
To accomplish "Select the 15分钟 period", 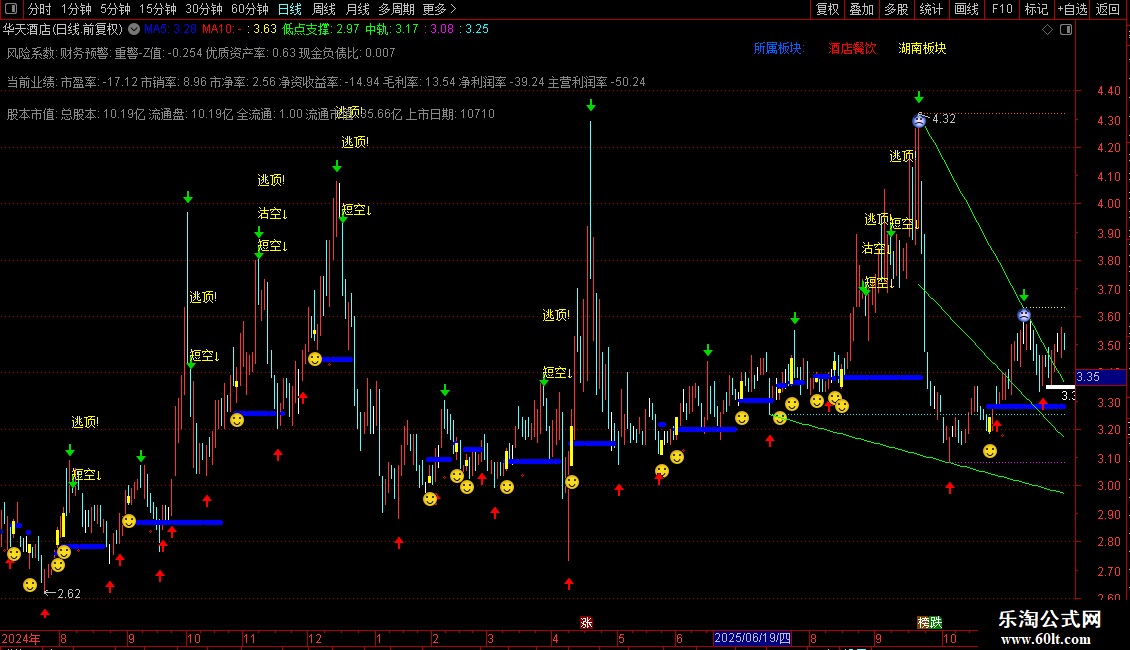I will click(157, 9).
